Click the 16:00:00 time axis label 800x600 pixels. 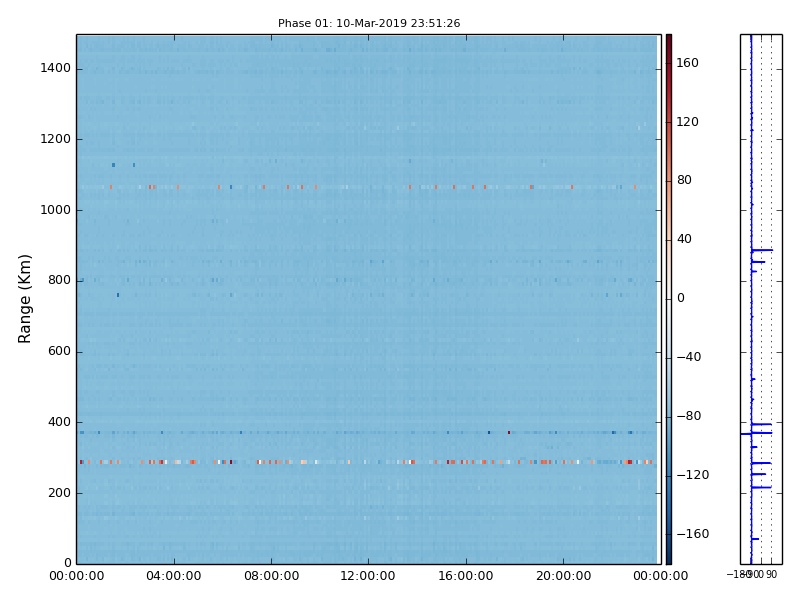[x=466, y=576]
